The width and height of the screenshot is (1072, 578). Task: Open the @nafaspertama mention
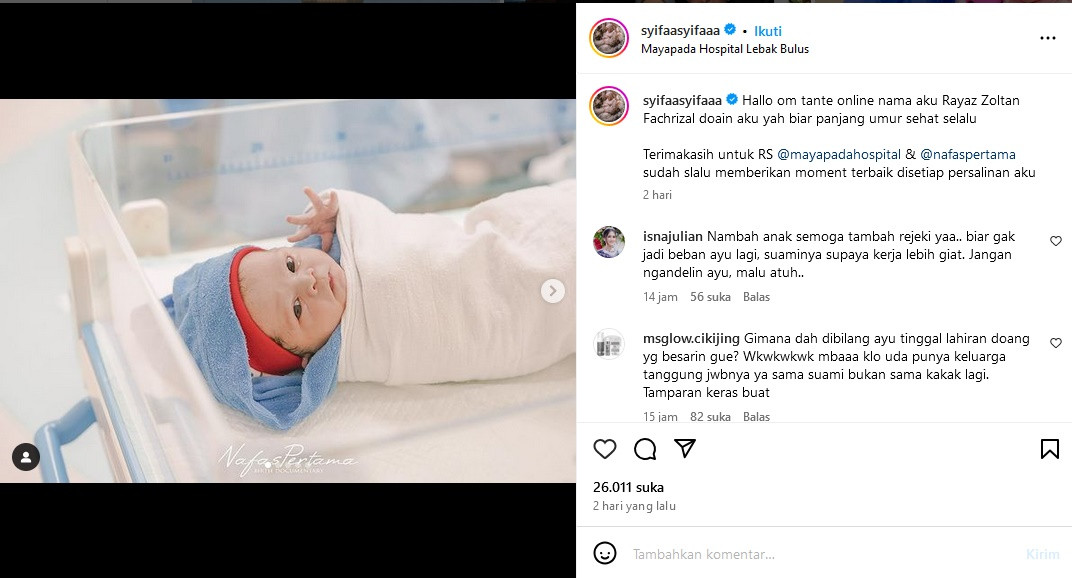tap(967, 155)
